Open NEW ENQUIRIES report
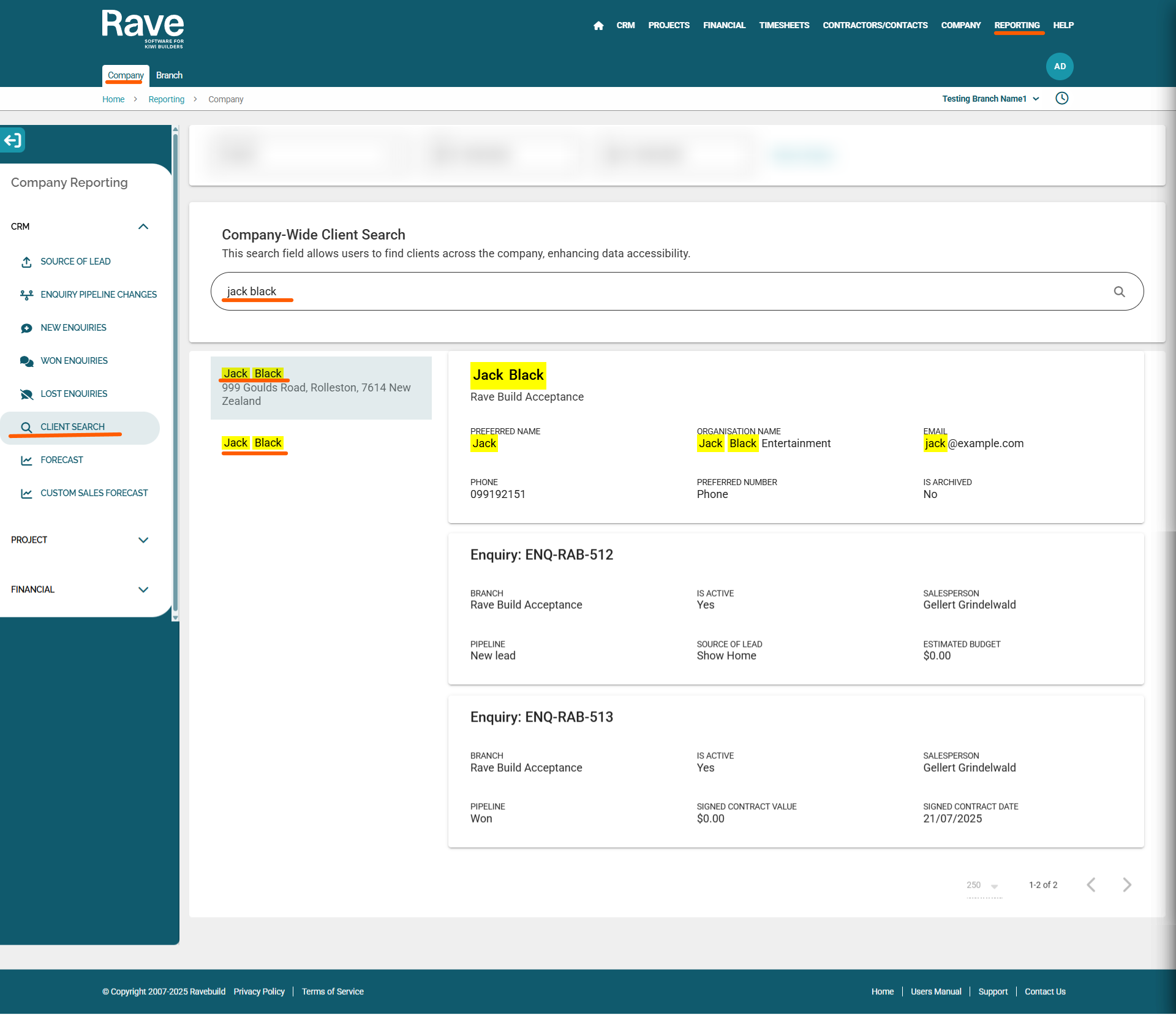1176x1015 pixels. (x=73, y=328)
